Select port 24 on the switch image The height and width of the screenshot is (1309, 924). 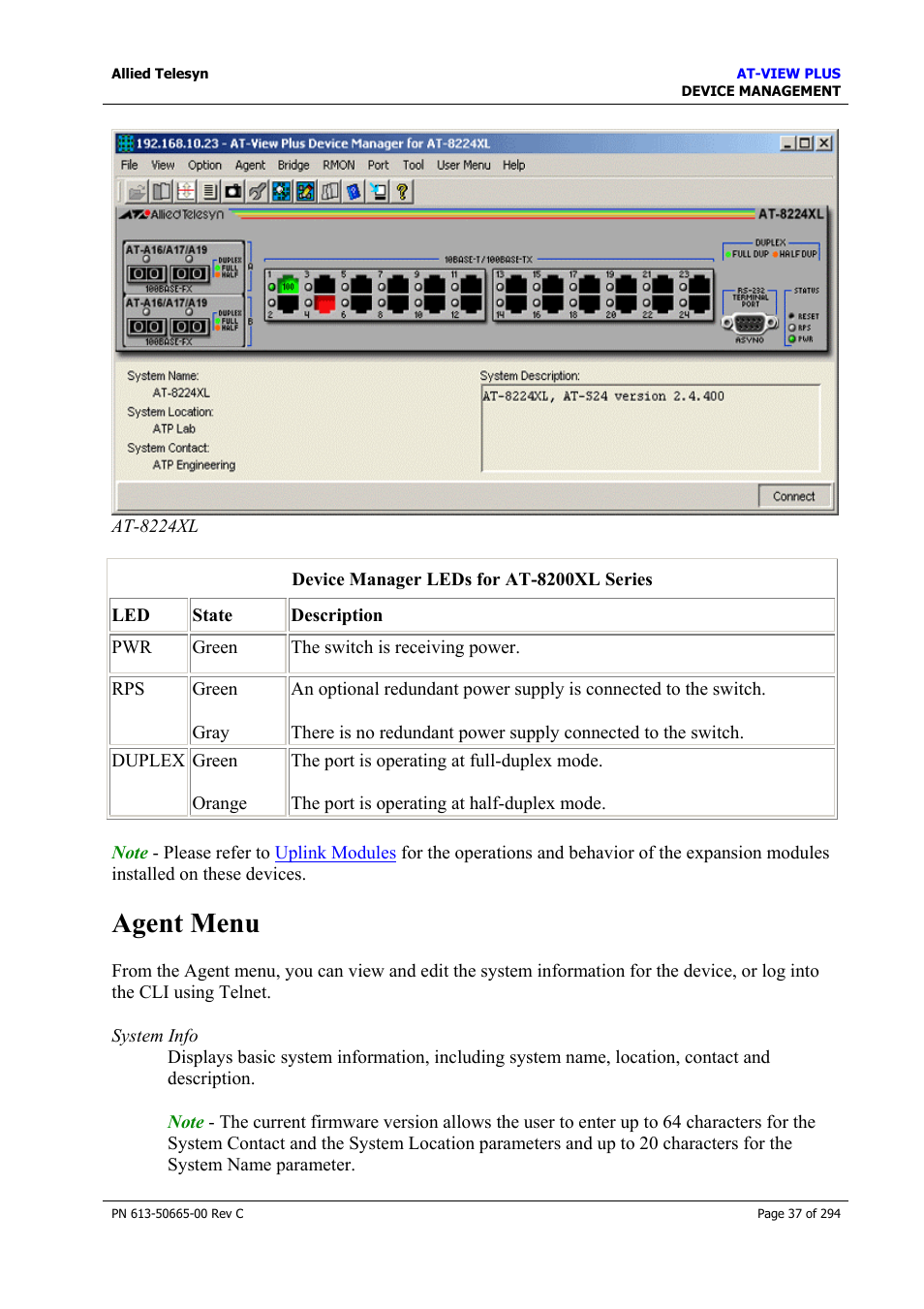tap(700, 304)
